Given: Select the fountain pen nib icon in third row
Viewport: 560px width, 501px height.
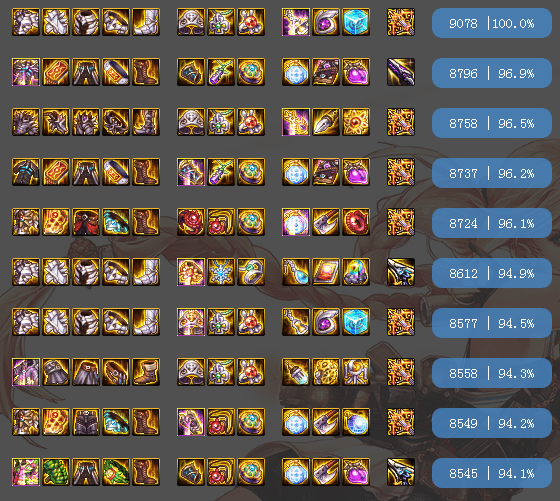Looking at the screenshot, I should coord(326,122).
